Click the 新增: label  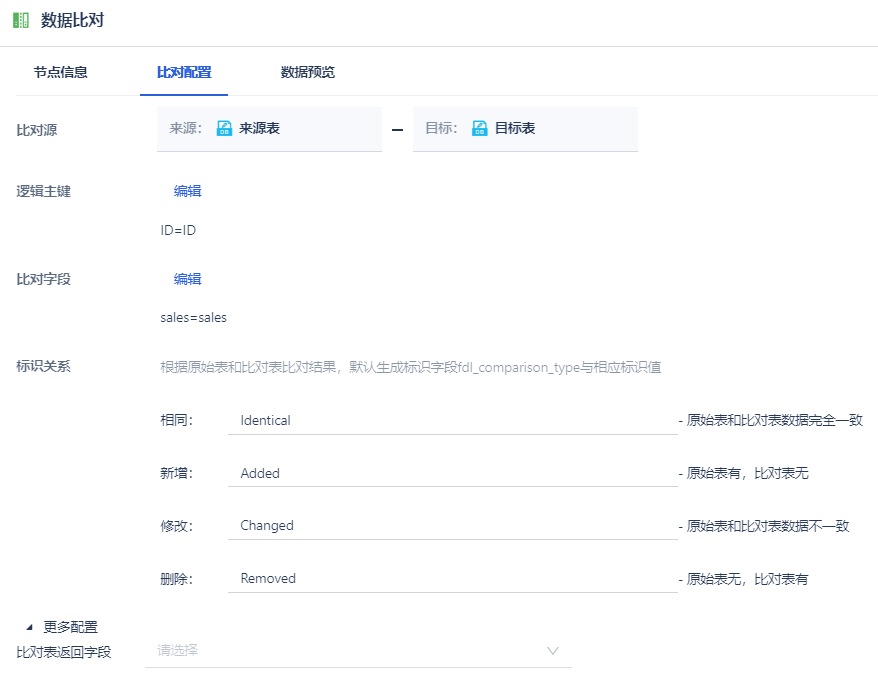176,473
